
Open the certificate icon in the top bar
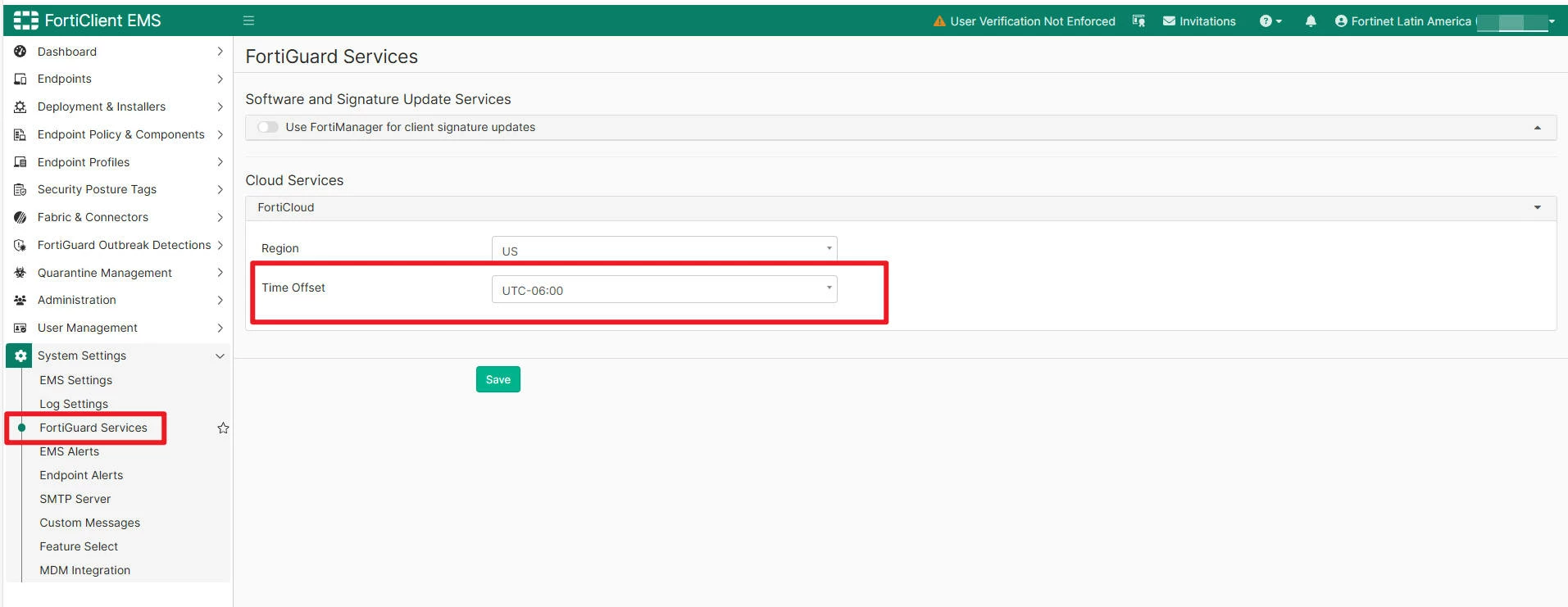click(1139, 21)
